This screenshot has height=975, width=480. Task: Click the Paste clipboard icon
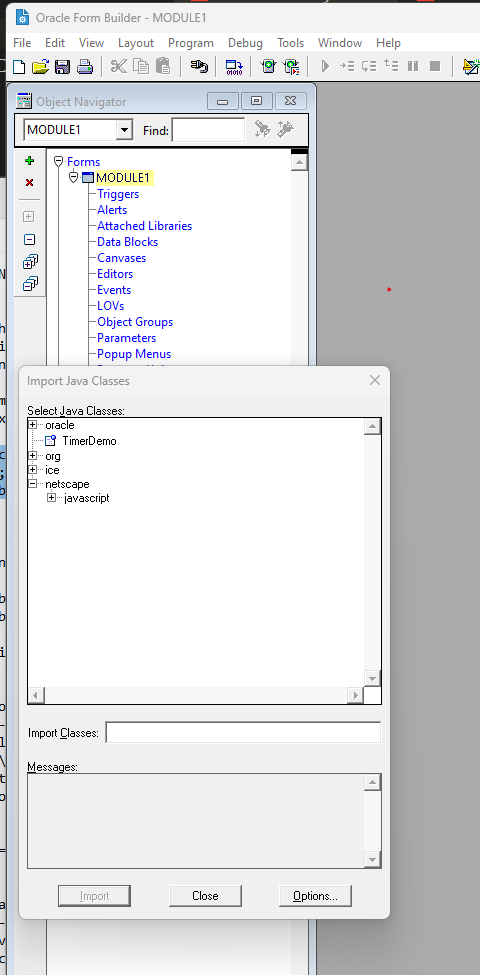[x=163, y=66]
